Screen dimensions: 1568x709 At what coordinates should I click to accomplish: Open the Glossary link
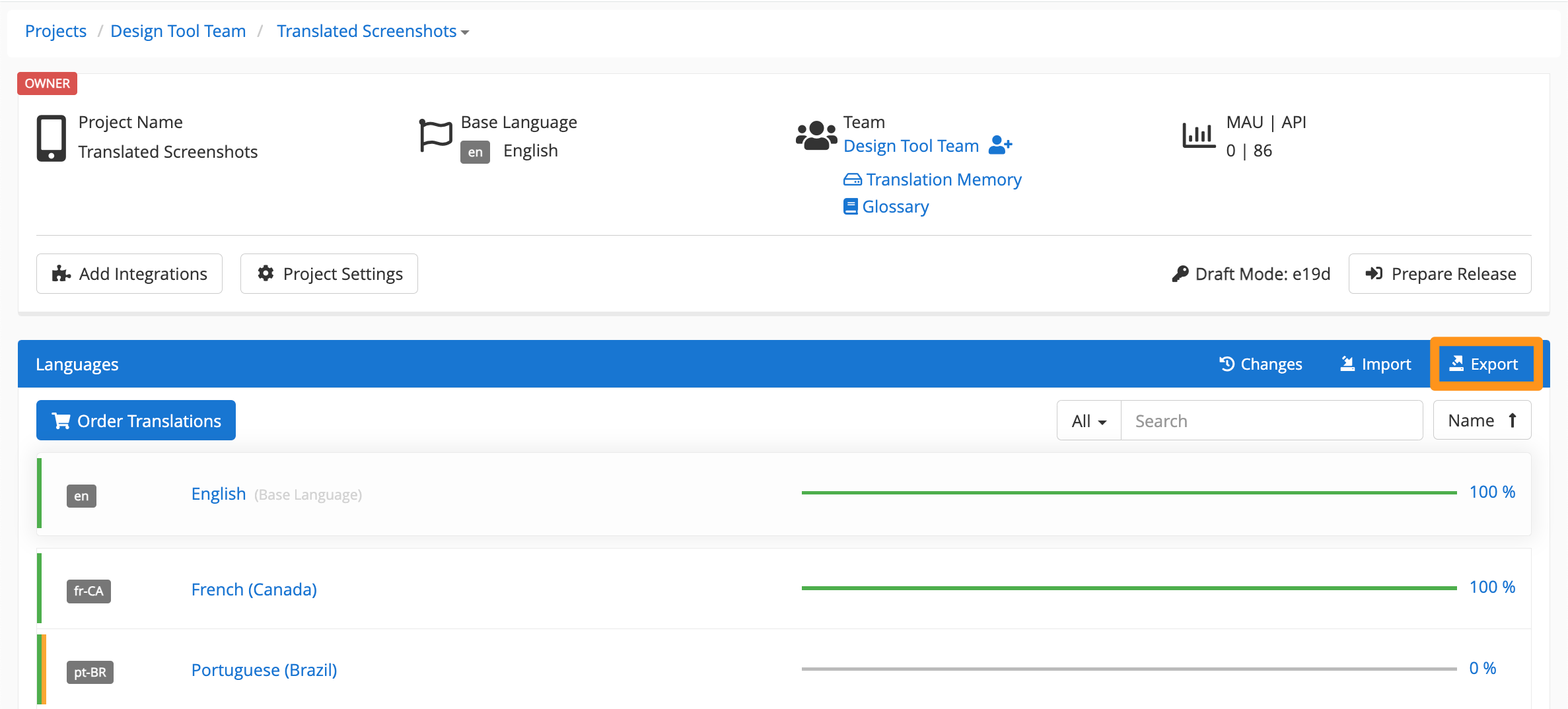pos(886,207)
